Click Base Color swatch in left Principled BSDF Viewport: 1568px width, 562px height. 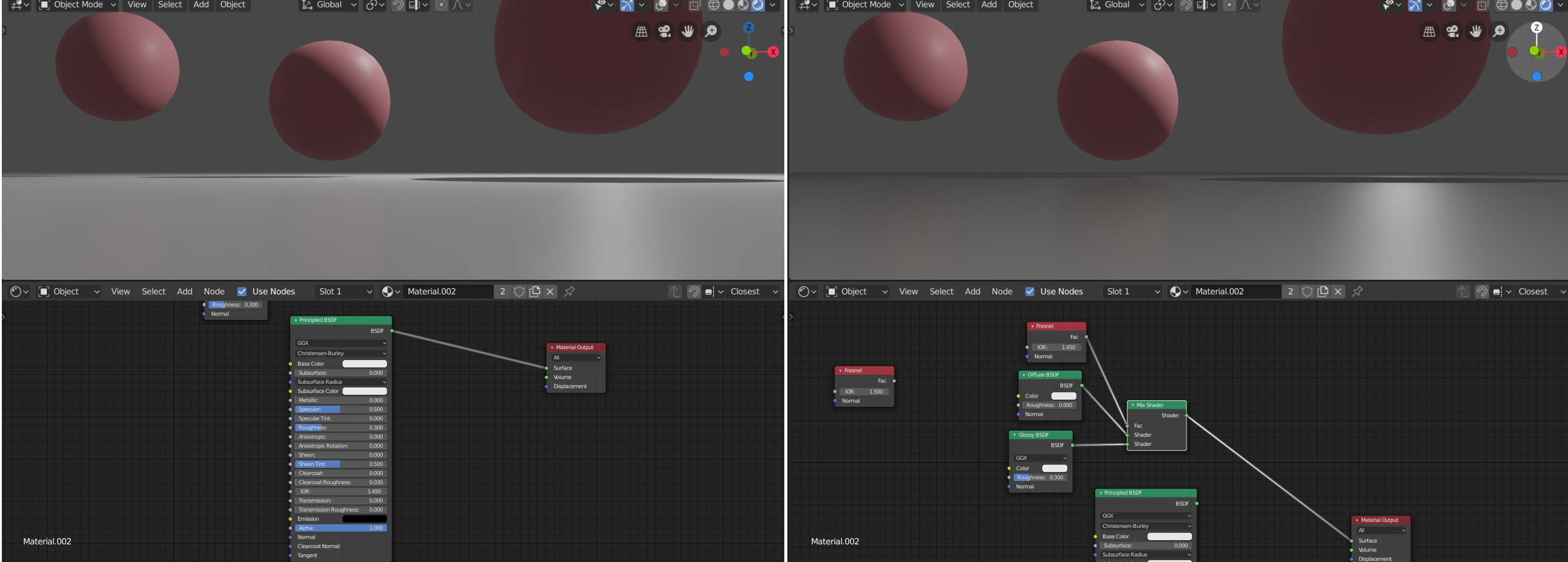[x=364, y=364]
